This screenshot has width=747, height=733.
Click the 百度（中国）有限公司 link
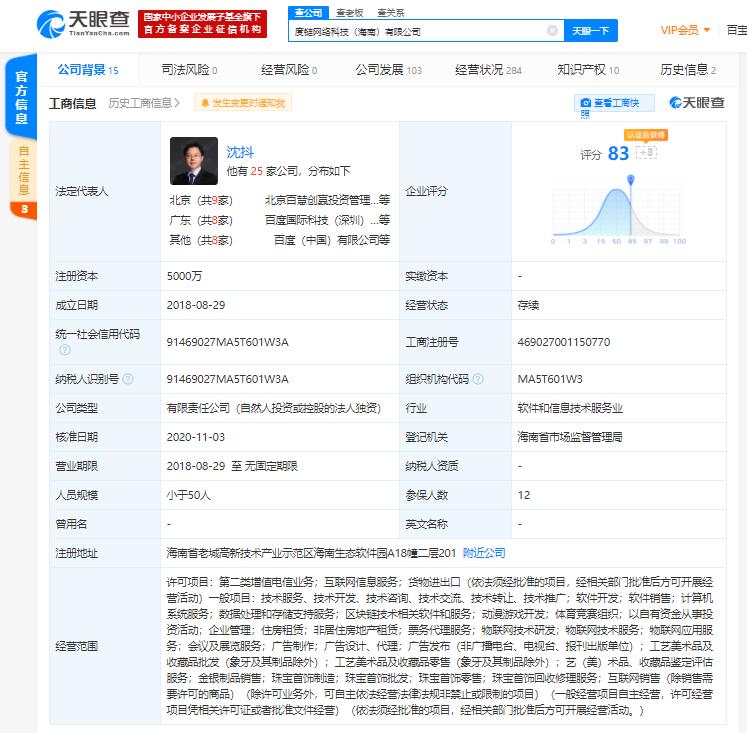332,240
